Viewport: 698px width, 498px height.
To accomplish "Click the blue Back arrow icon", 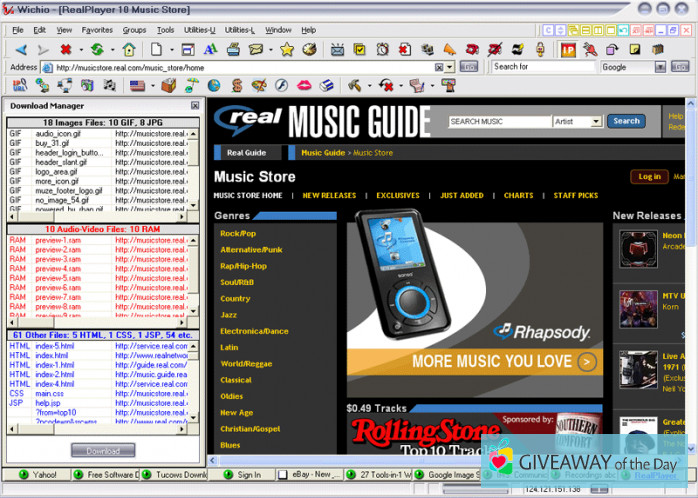I will (x=20, y=49).
